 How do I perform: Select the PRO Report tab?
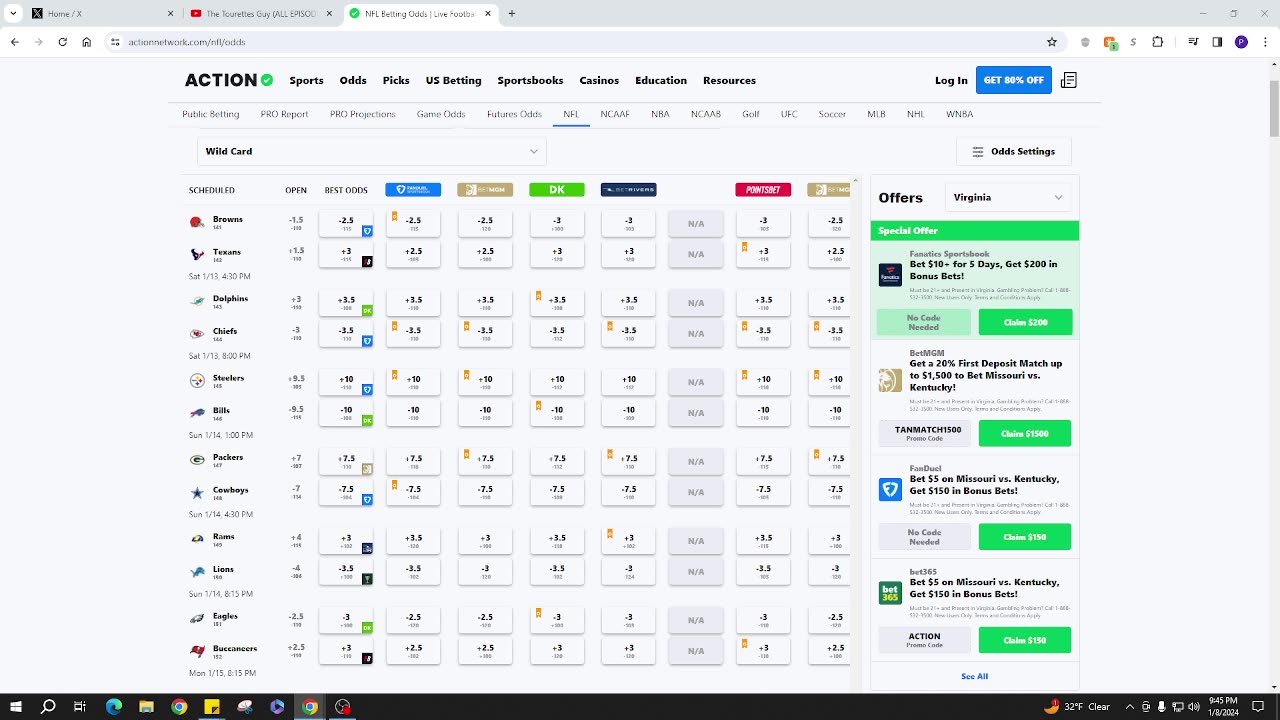[x=284, y=114]
